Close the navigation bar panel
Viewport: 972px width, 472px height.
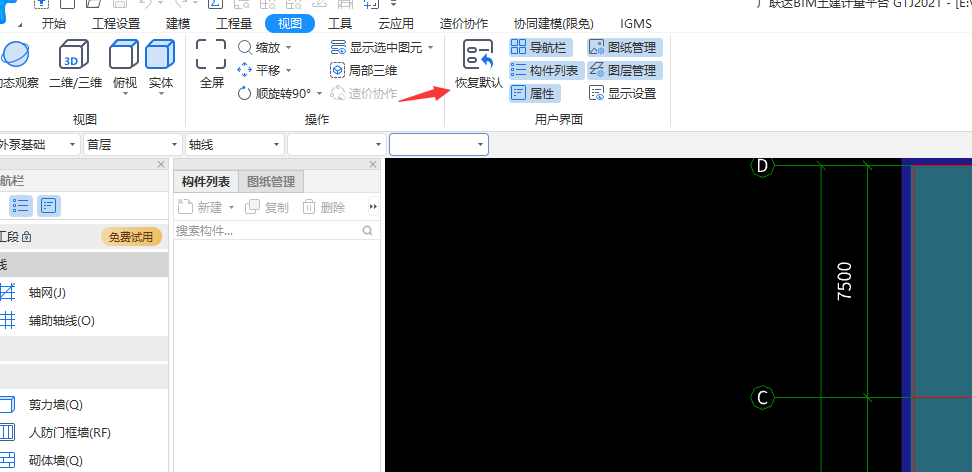161,164
